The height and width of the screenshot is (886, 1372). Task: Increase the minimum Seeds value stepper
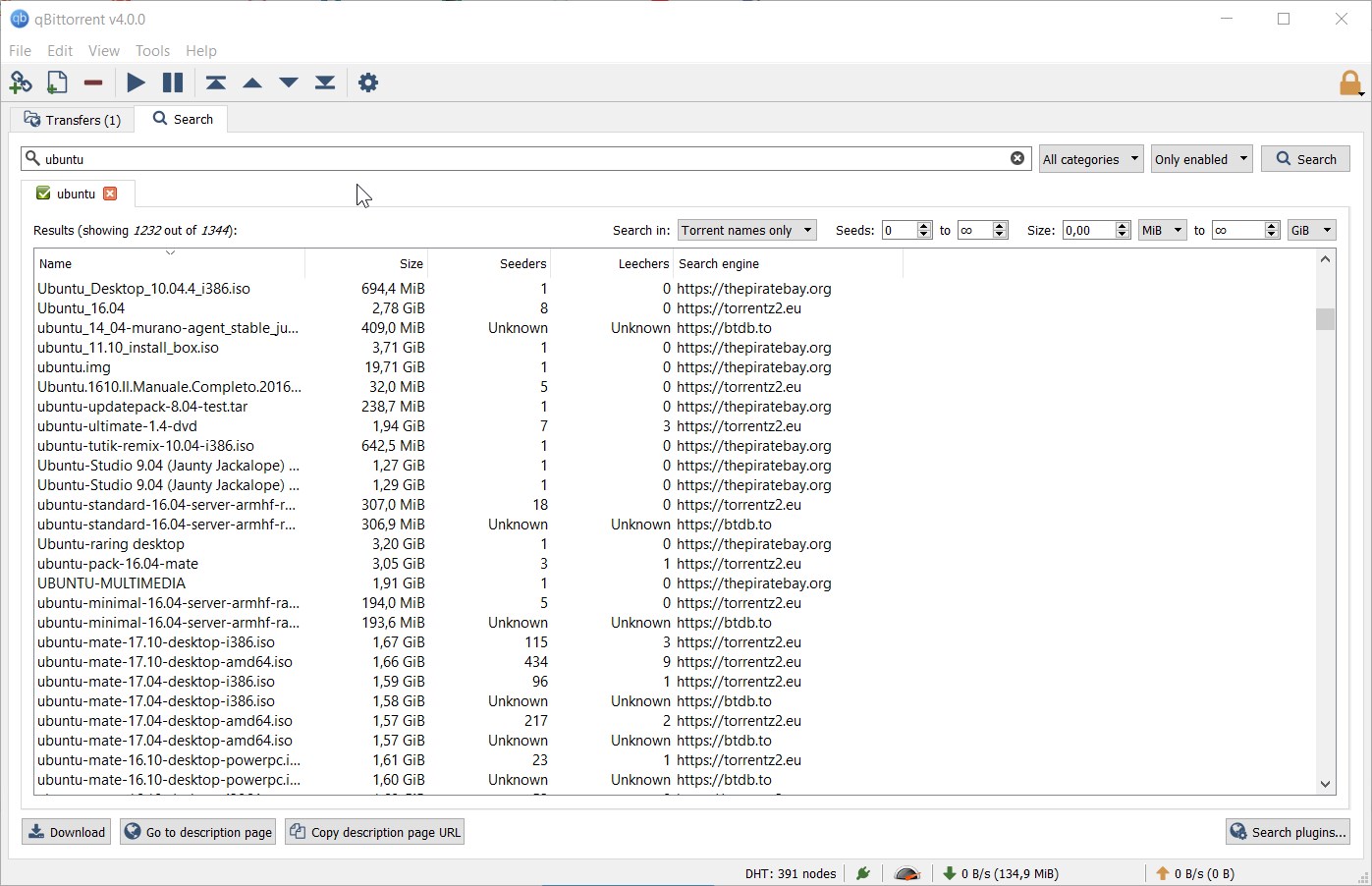pos(923,225)
